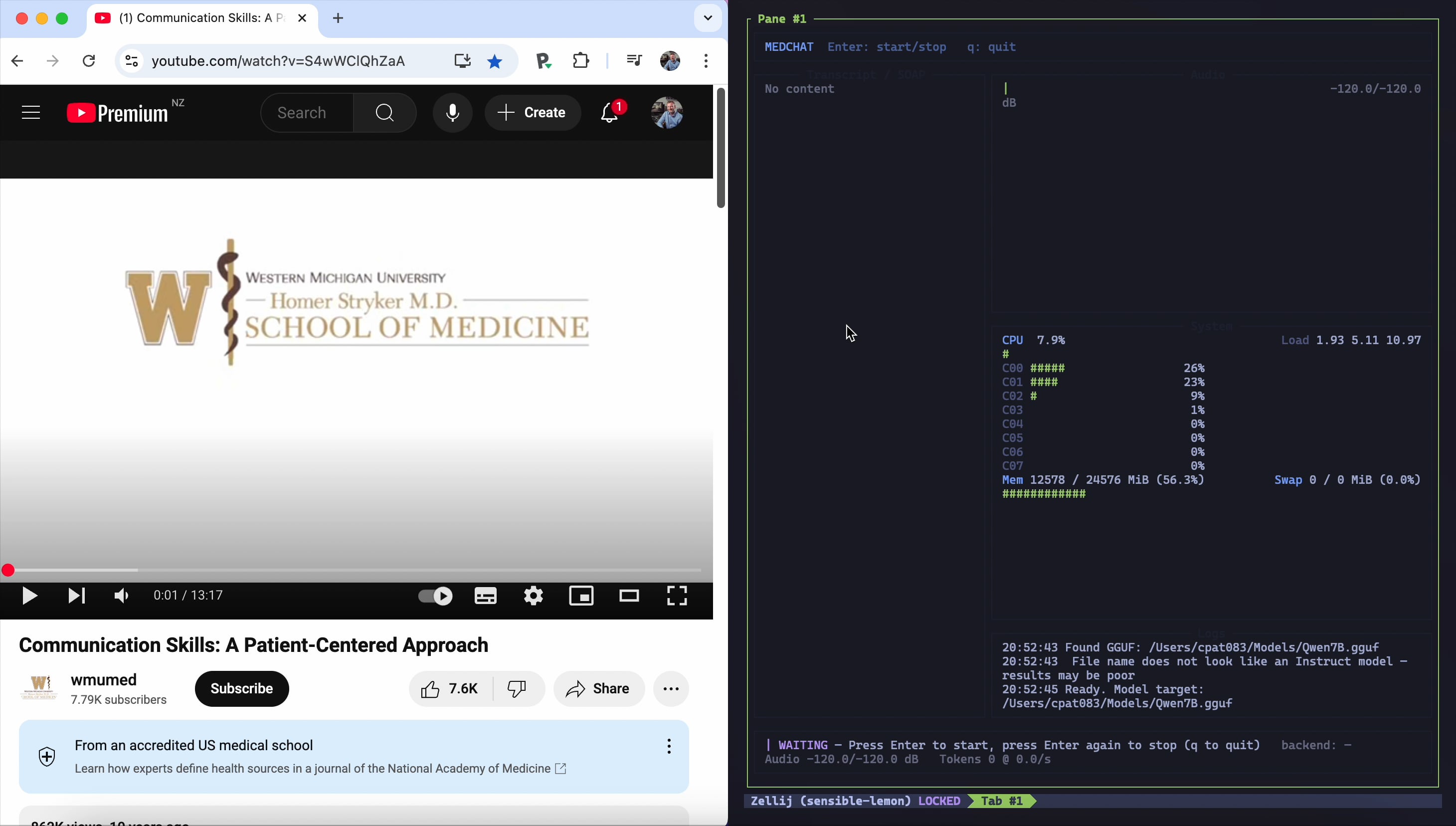Toggle the autoplay switch

[x=435, y=596]
